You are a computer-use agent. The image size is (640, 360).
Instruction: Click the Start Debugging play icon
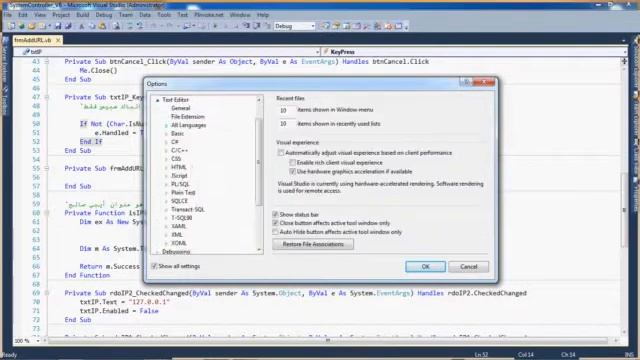click(x=215, y=26)
